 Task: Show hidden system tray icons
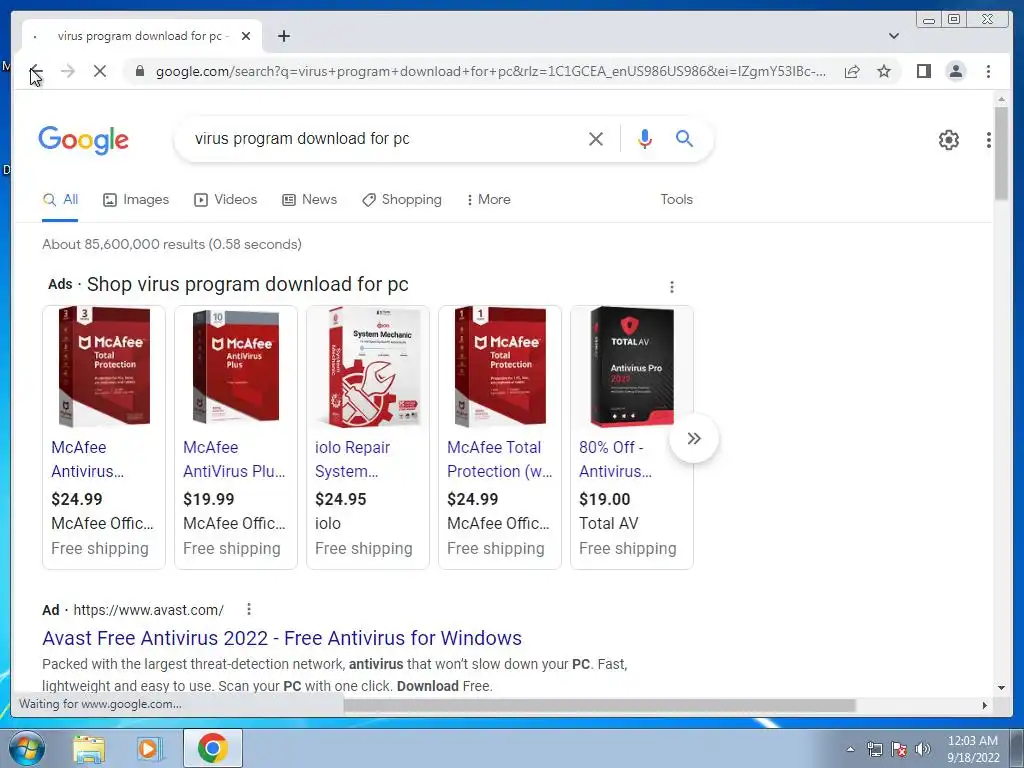(850, 749)
